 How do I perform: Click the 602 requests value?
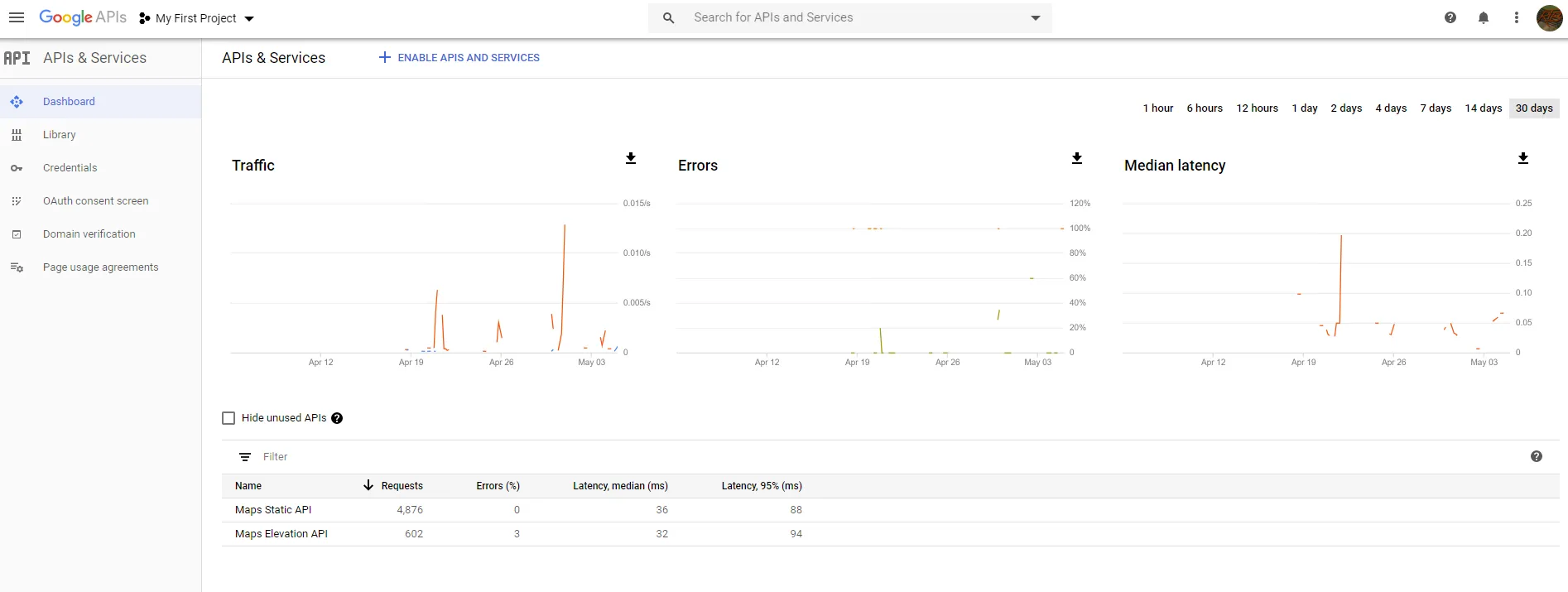tap(414, 534)
